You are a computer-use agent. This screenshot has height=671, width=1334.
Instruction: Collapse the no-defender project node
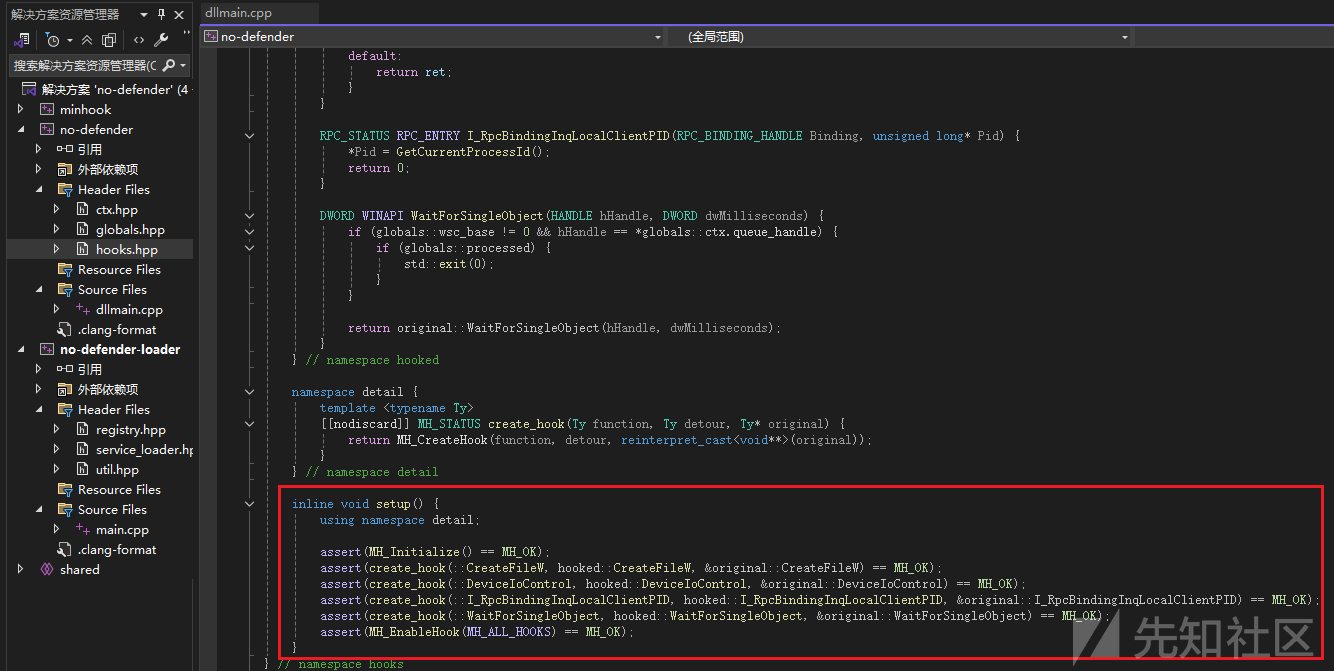point(21,129)
